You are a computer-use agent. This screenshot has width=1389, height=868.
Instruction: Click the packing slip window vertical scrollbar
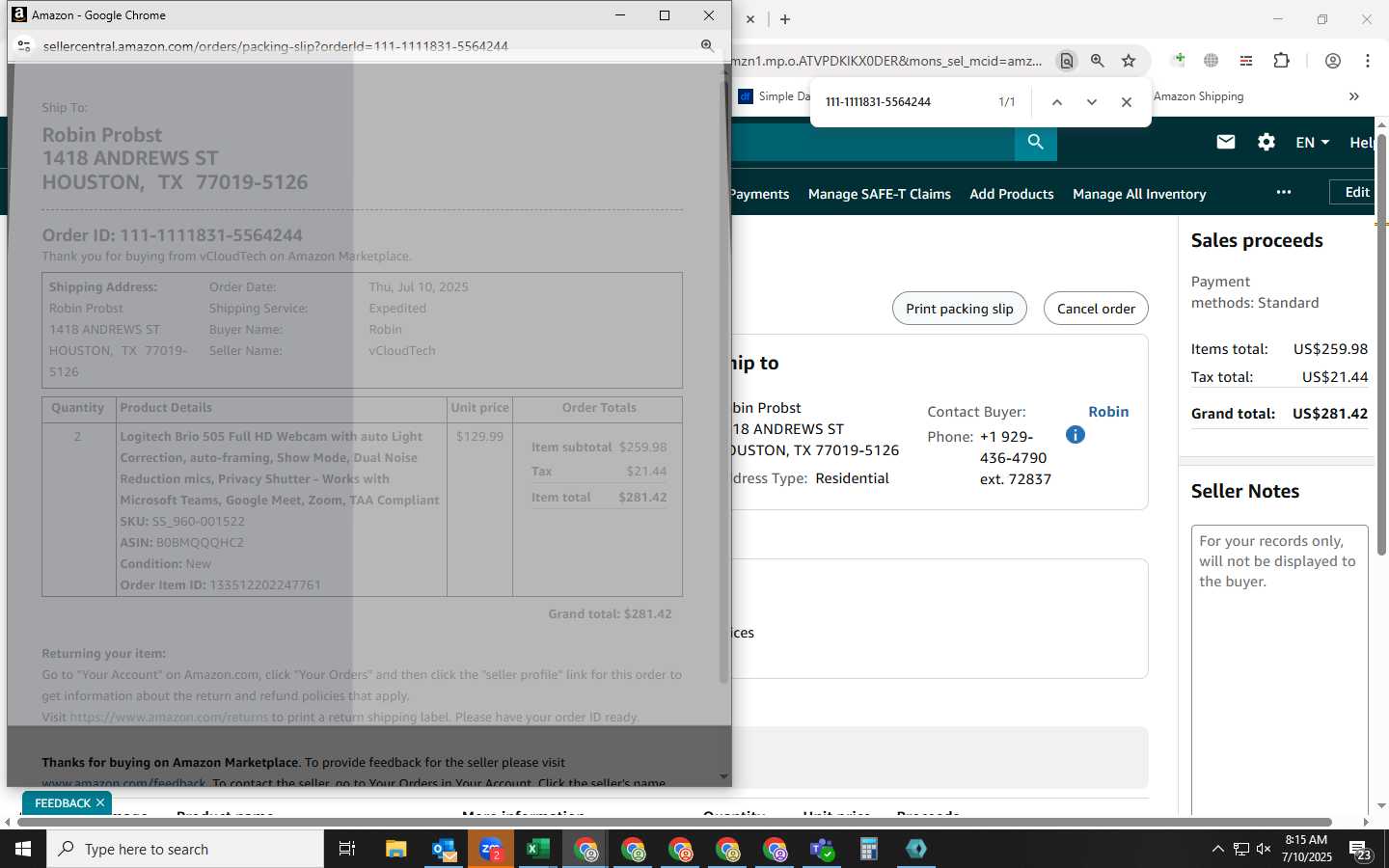tap(724, 381)
